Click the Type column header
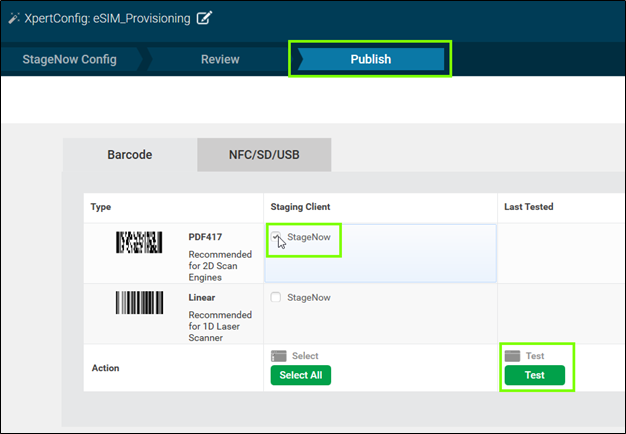This screenshot has height=434, width=626. 100,207
